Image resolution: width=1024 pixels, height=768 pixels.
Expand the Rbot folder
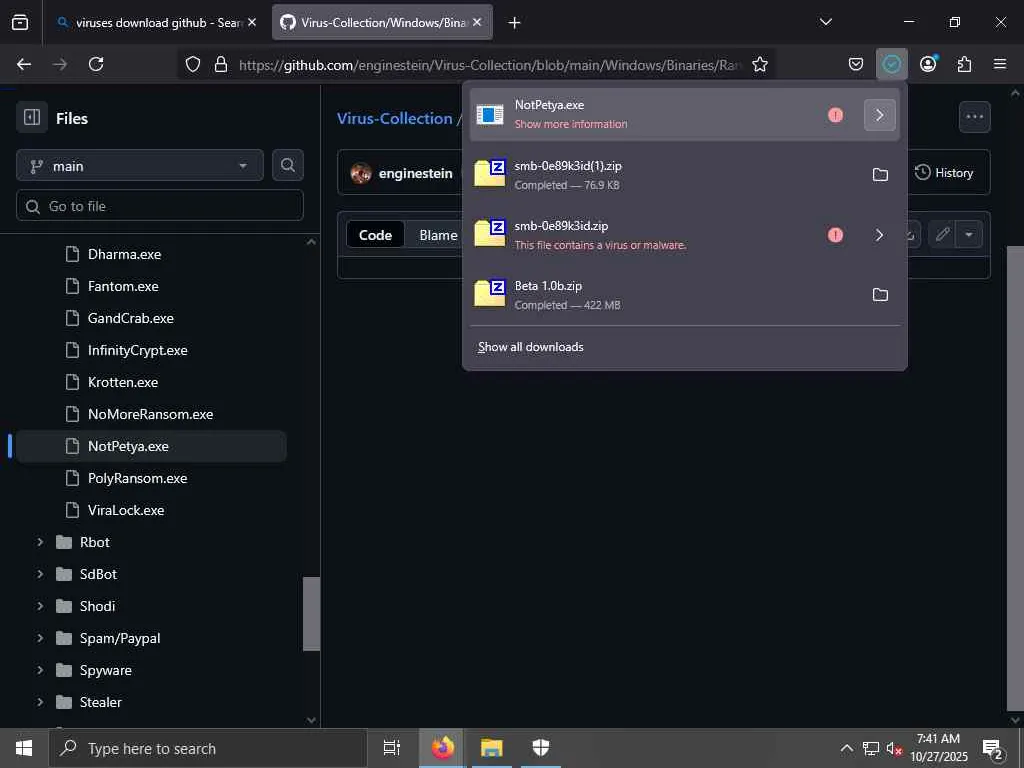point(40,542)
